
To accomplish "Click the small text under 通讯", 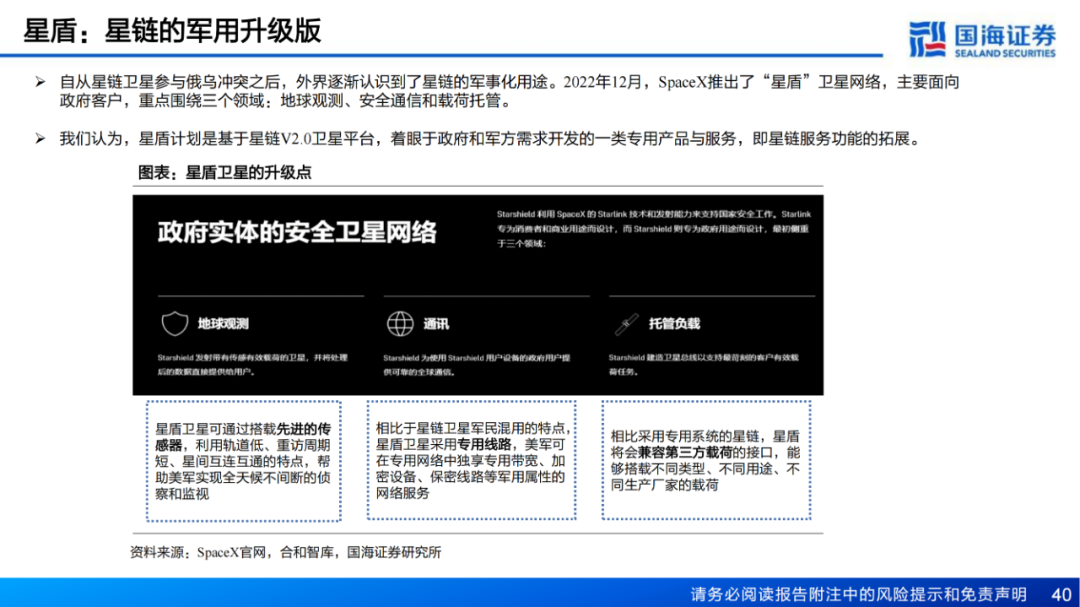I will tap(477, 364).
